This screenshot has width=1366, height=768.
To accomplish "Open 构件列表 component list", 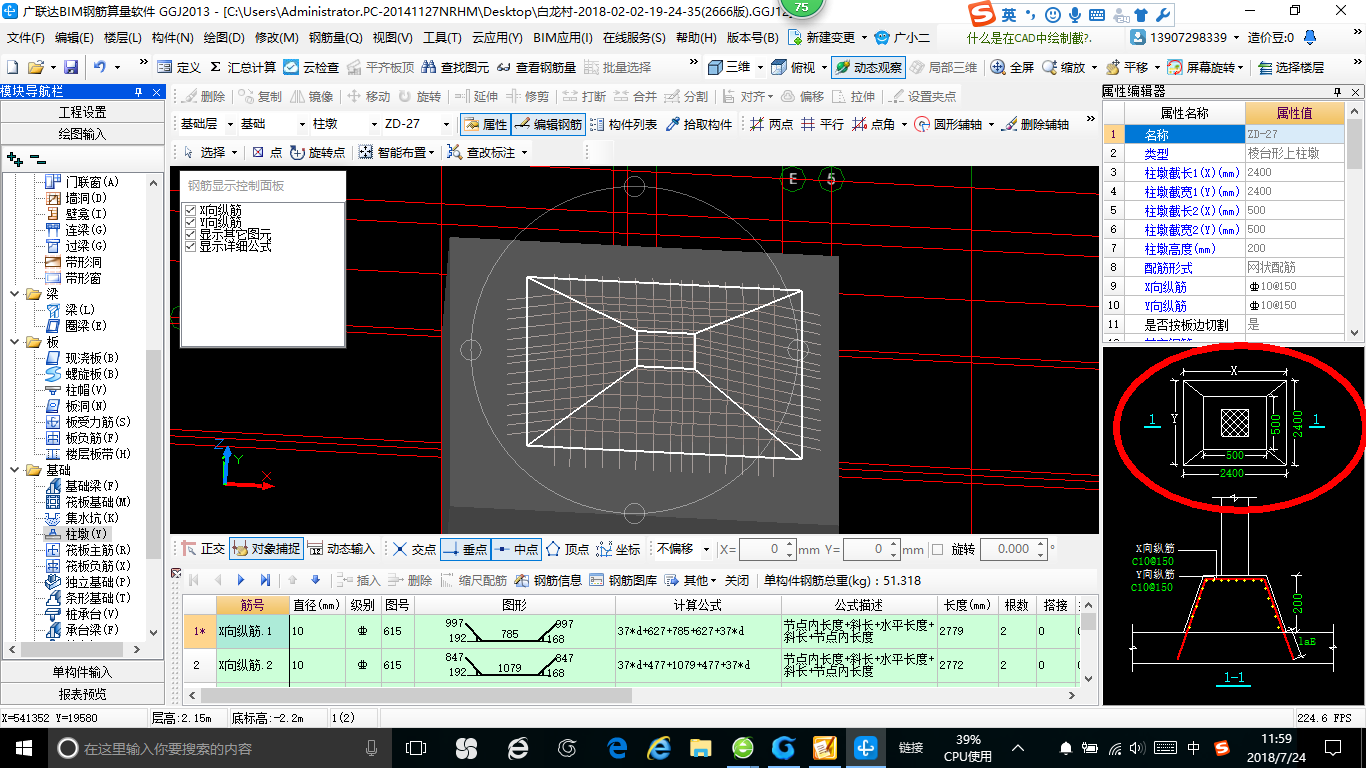I will (x=623, y=125).
